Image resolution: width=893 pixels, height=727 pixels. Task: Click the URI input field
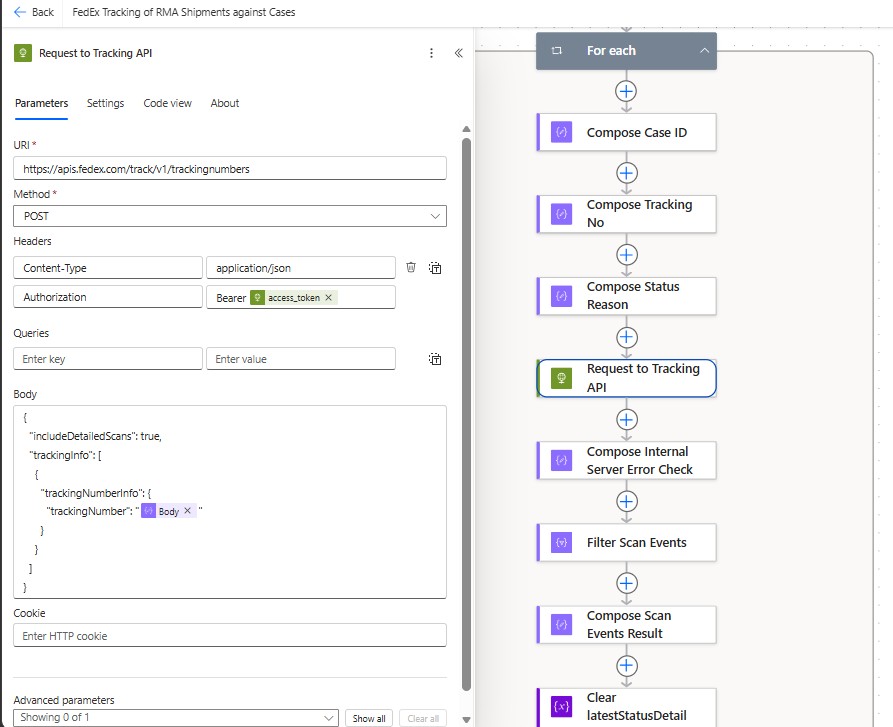230,169
